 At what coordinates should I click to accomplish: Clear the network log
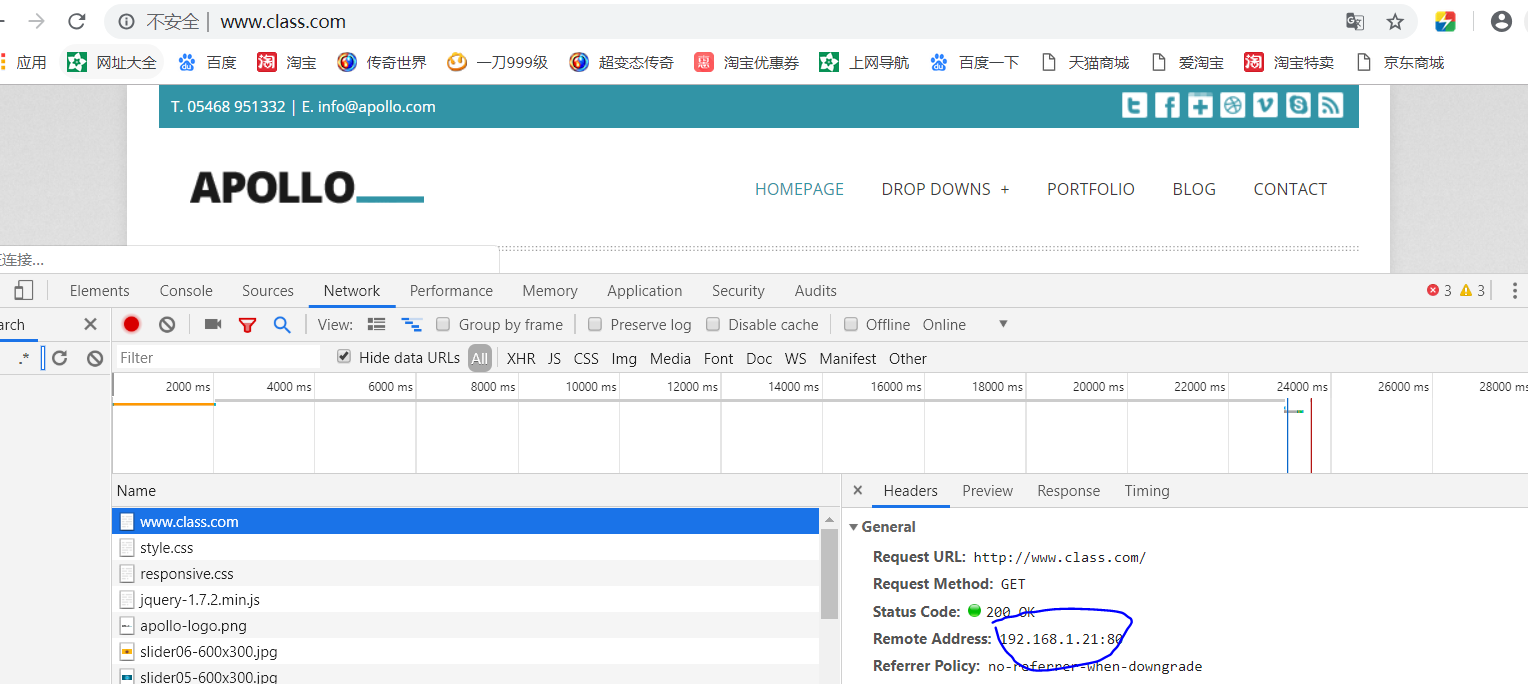pos(167,324)
